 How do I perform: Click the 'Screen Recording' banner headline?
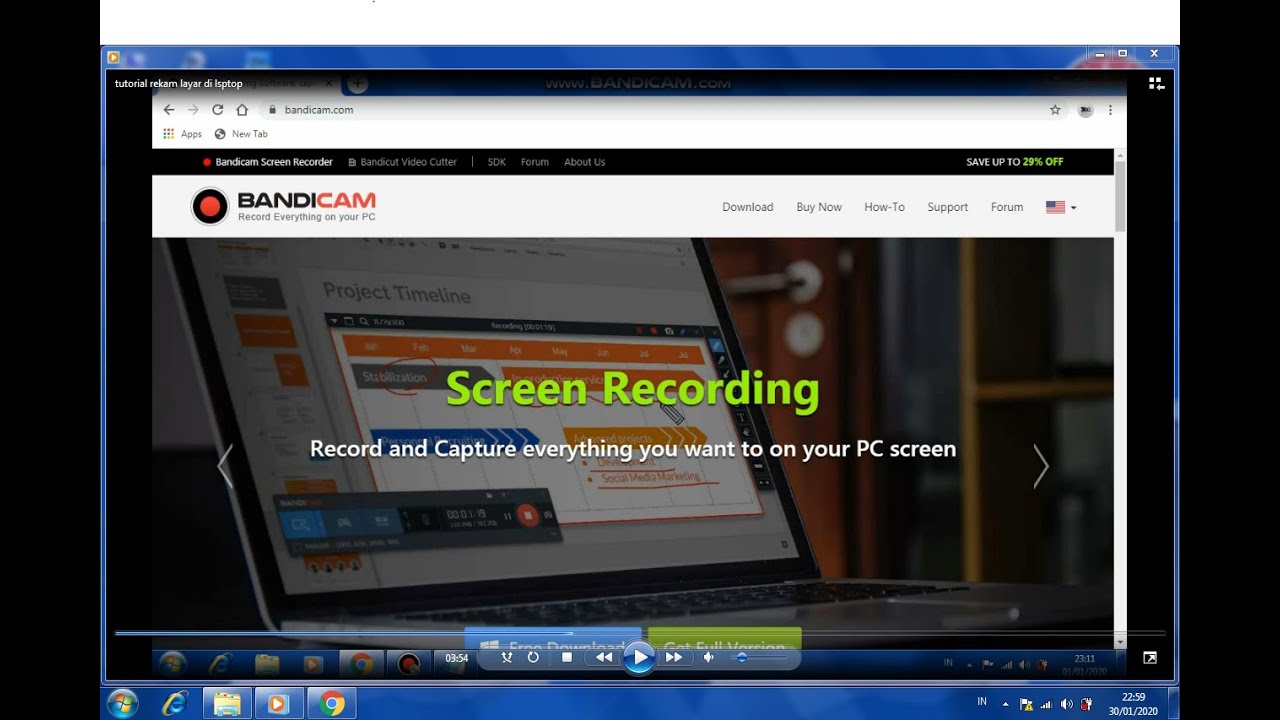coord(633,389)
